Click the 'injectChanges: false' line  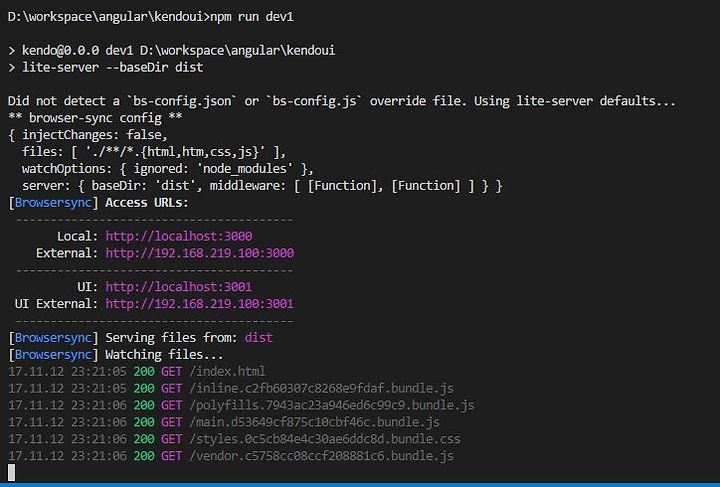point(88,135)
